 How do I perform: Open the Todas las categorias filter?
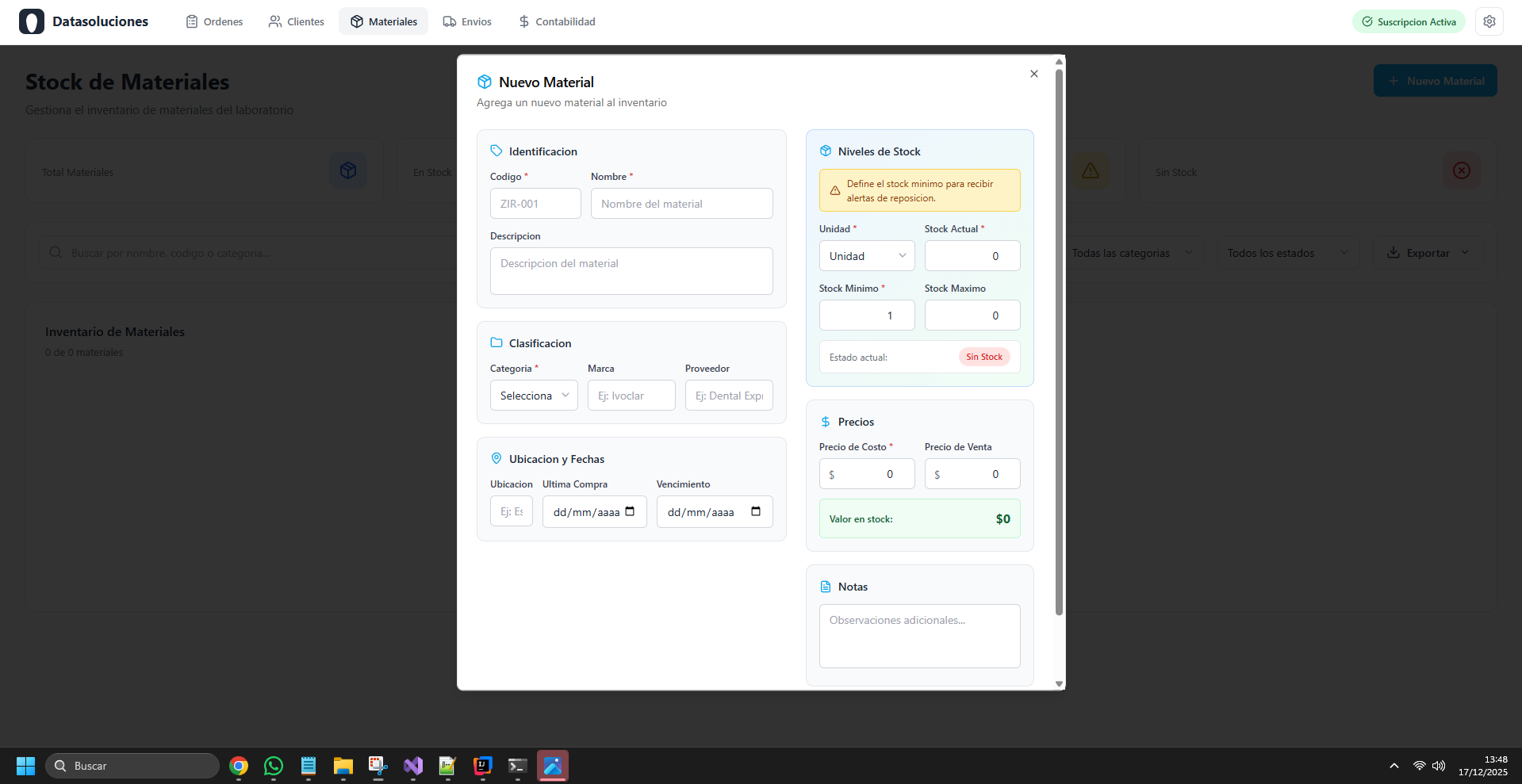pyautogui.click(x=1134, y=253)
